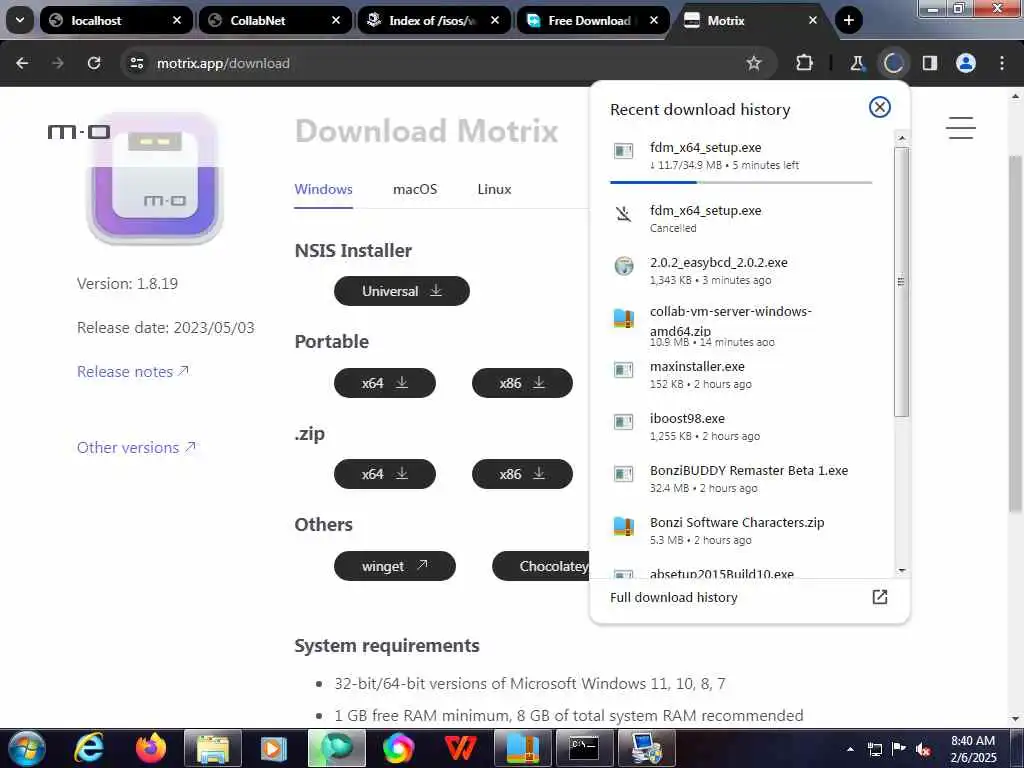
Task: Open Chrome three-dot menu
Action: point(1002,63)
